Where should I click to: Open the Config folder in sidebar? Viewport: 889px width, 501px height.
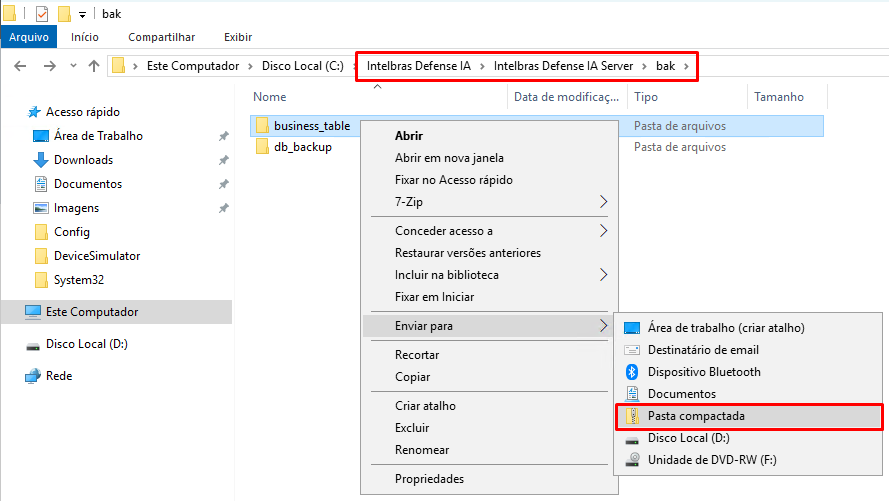(71, 232)
